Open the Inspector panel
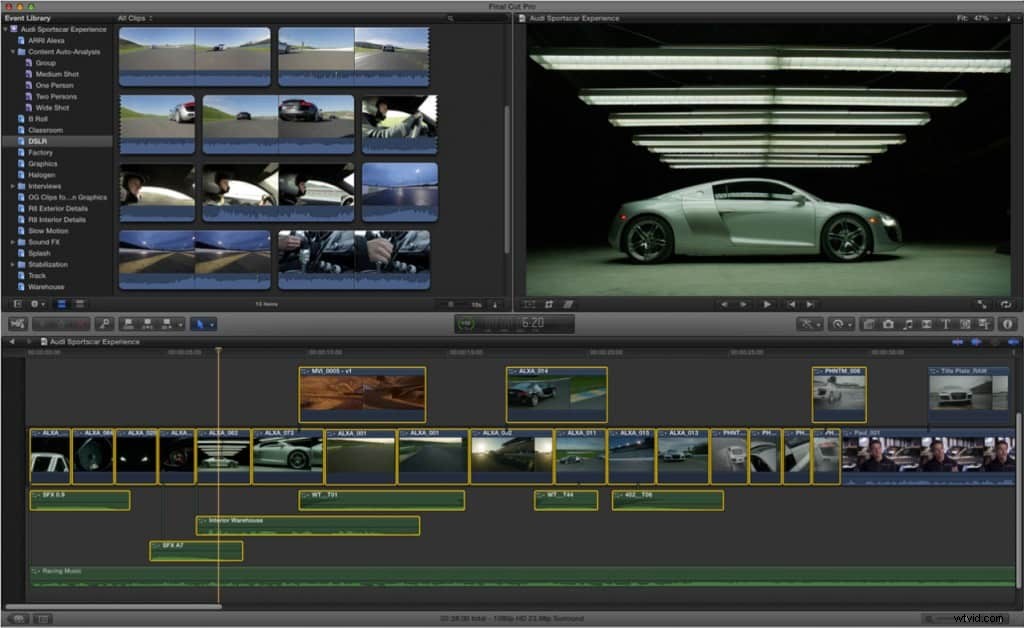Image resolution: width=1024 pixels, height=628 pixels. tap(1008, 324)
